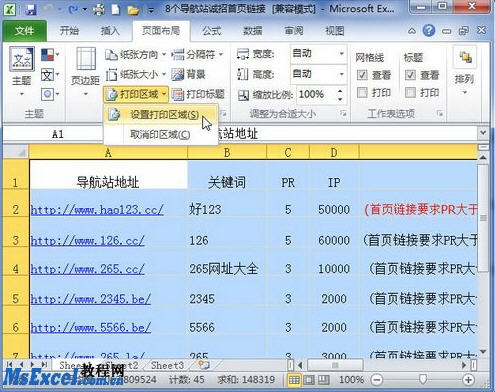Toggle 网格线 打印 gridlines print checkbox

362,92
